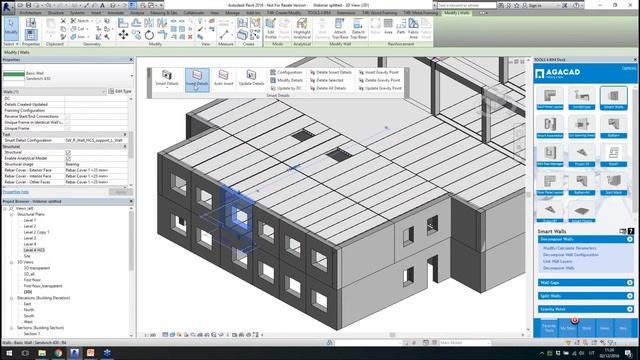Click Delete Smart Details command
The height and width of the screenshot is (360, 640).
click(x=331, y=72)
